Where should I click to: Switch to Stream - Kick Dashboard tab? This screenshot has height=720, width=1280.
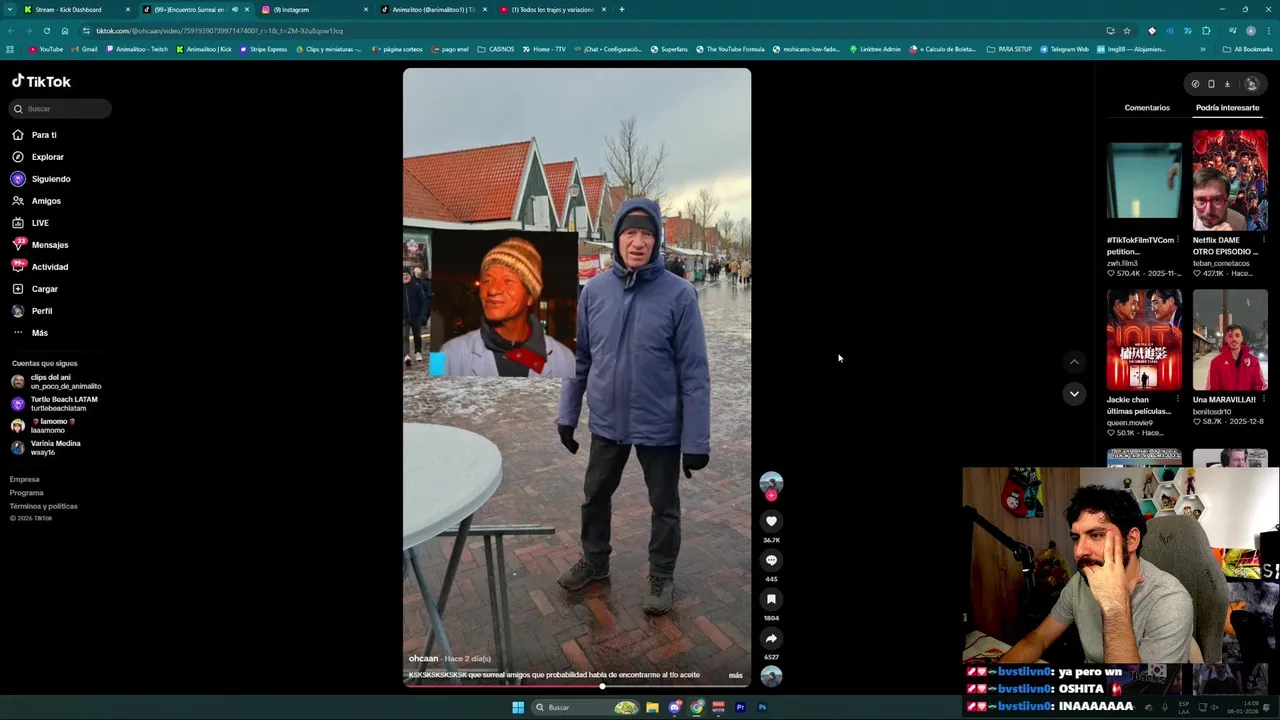(x=76, y=9)
